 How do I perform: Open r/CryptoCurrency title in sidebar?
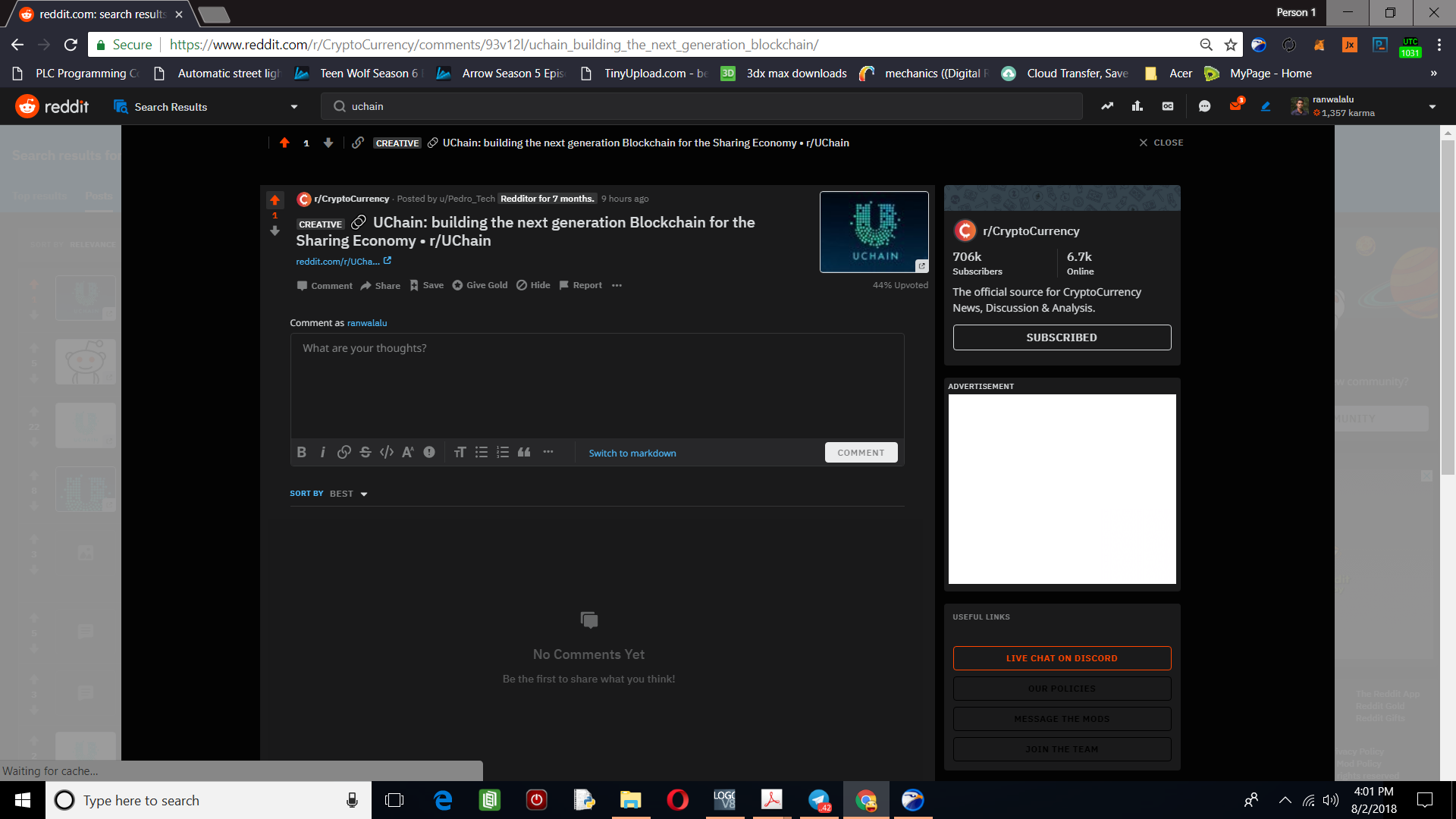(1031, 231)
